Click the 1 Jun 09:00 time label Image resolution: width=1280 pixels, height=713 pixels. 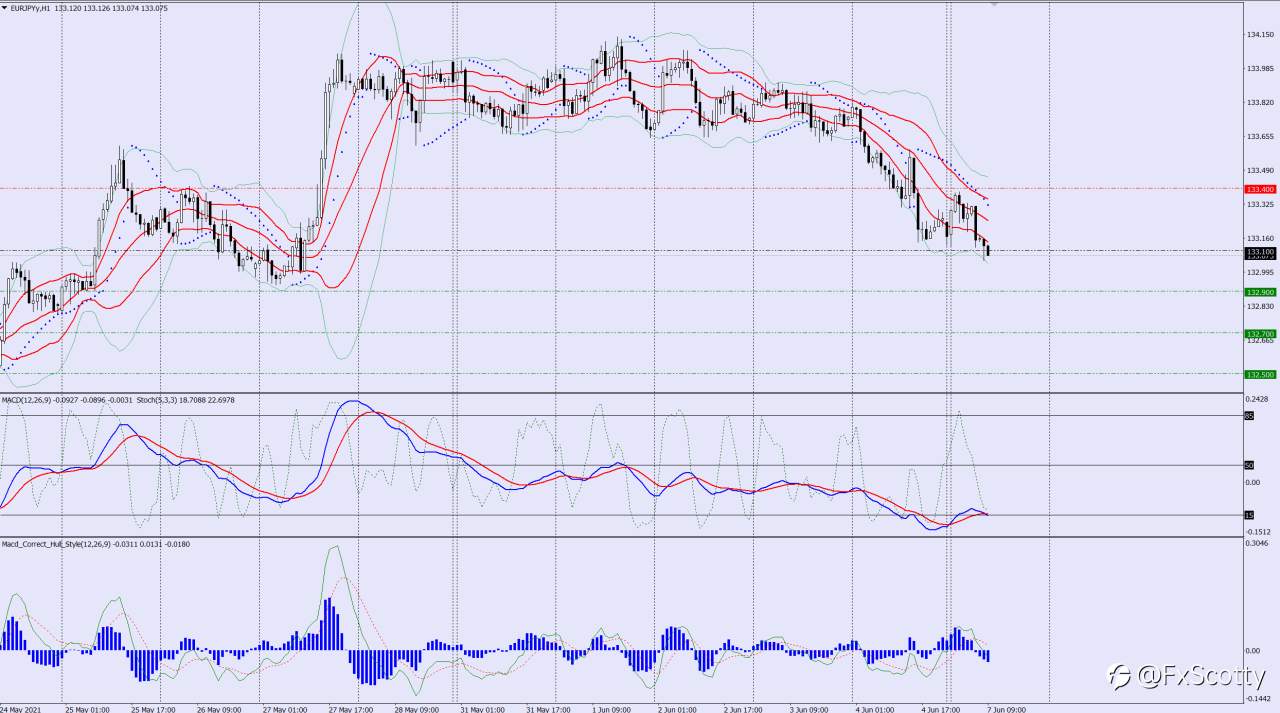click(x=613, y=709)
